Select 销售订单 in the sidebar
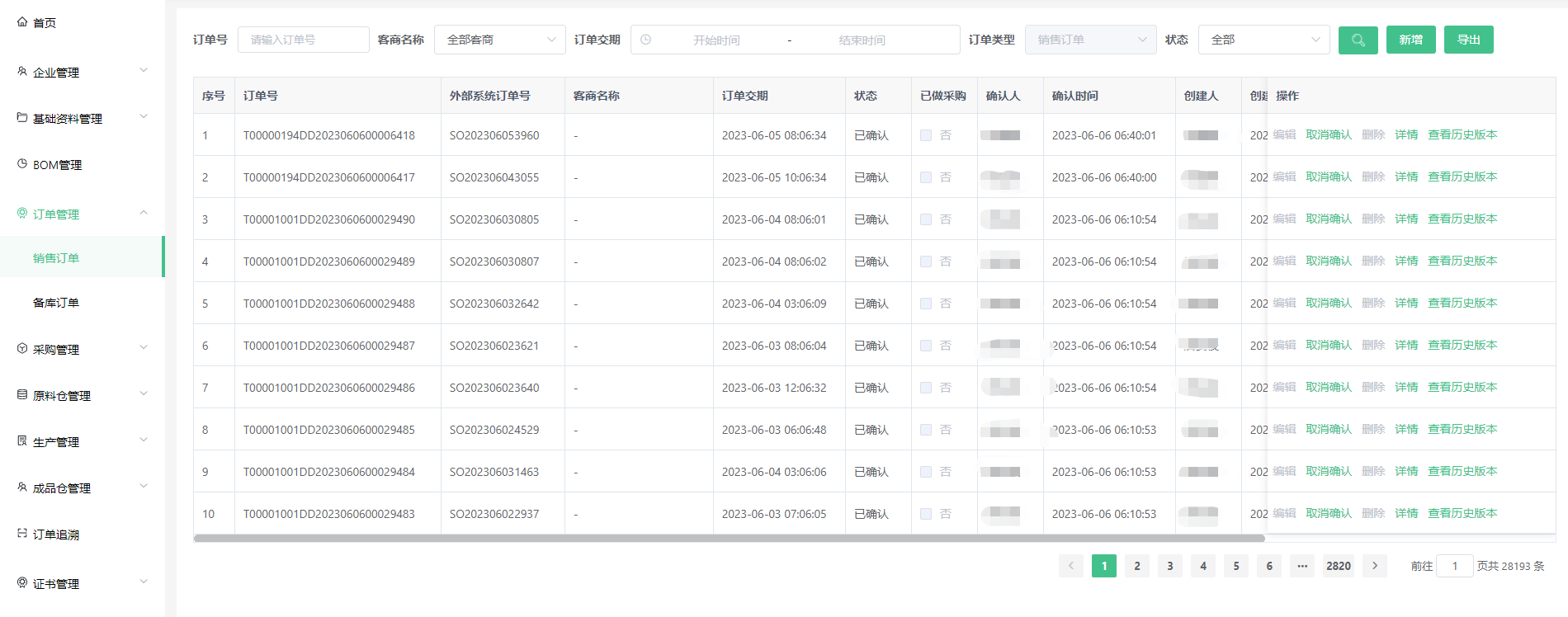Image resolution: width=1568 pixels, height=617 pixels. point(56,258)
